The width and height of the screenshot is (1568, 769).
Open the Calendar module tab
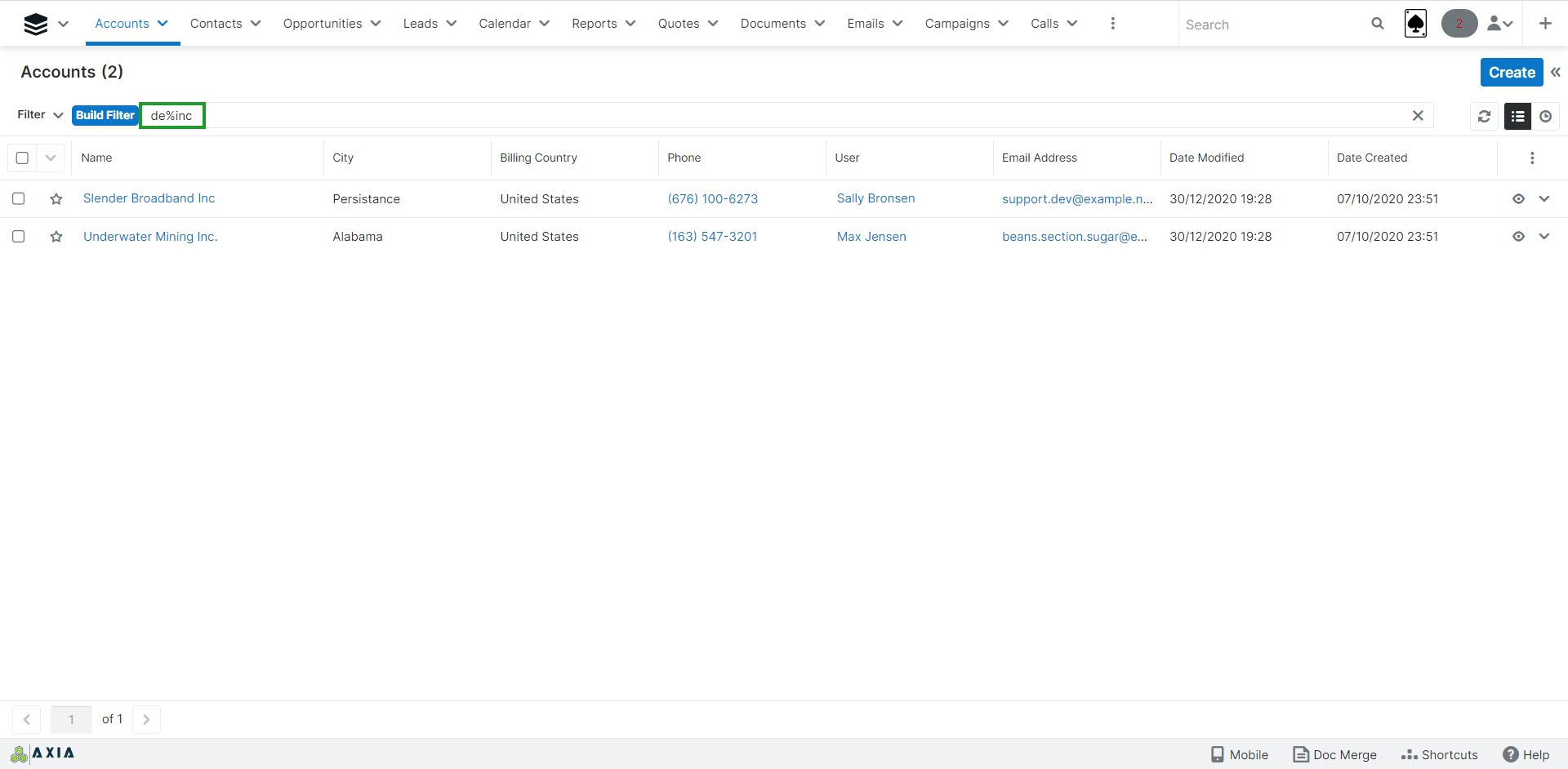(x=505, y=24)
